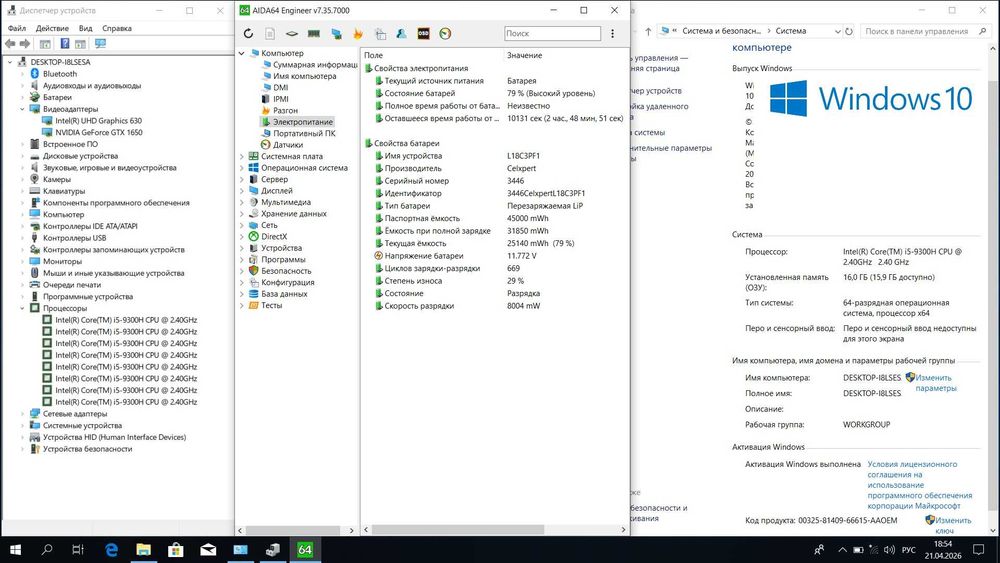Viewport: 1000px width, 563px height.
Task: Click the round gauge icon in AIDA64 toolbar
Action: coord(445,34)
